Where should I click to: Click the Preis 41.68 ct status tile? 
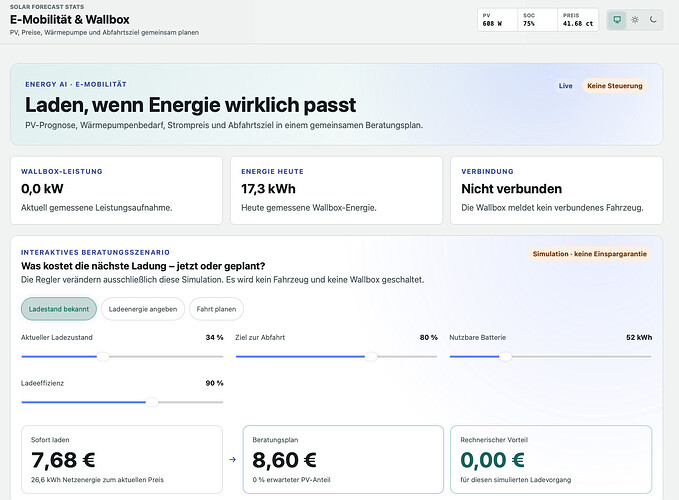578,20
